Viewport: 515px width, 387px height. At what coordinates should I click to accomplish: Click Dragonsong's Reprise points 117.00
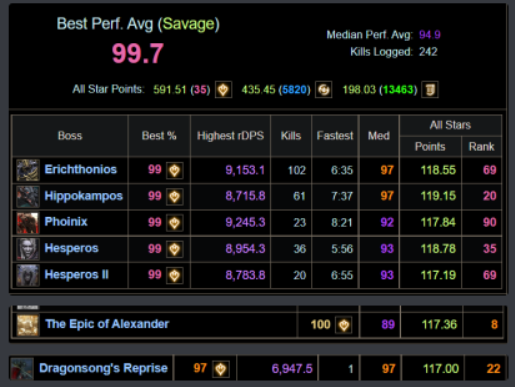coord(441,369)
